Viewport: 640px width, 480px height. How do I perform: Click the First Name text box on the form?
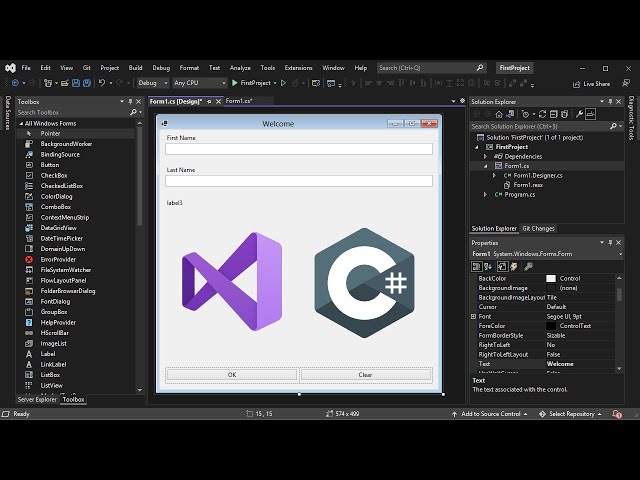(x=299, y=149)
